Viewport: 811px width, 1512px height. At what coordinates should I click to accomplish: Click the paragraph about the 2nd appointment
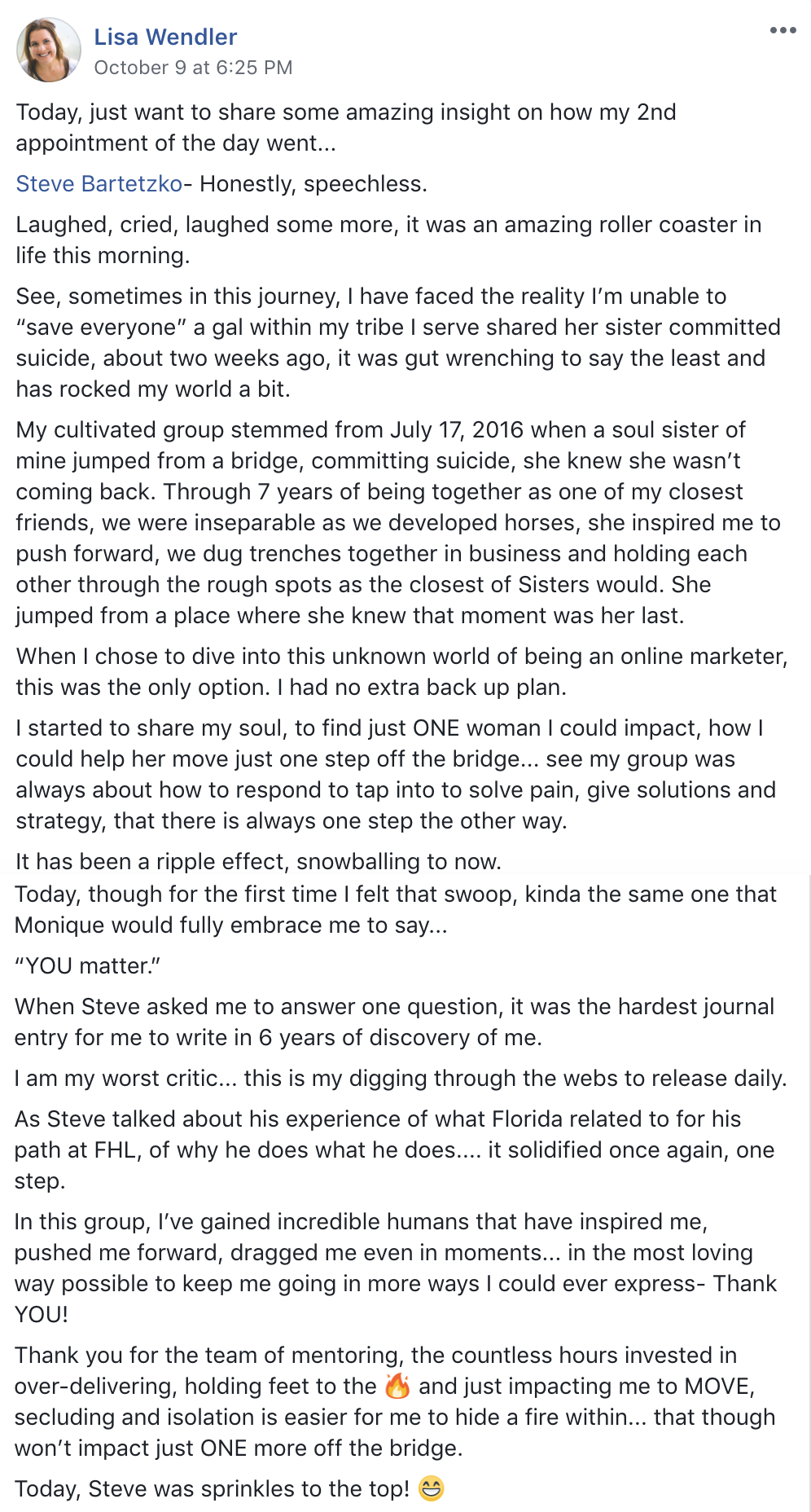(346, 128)
